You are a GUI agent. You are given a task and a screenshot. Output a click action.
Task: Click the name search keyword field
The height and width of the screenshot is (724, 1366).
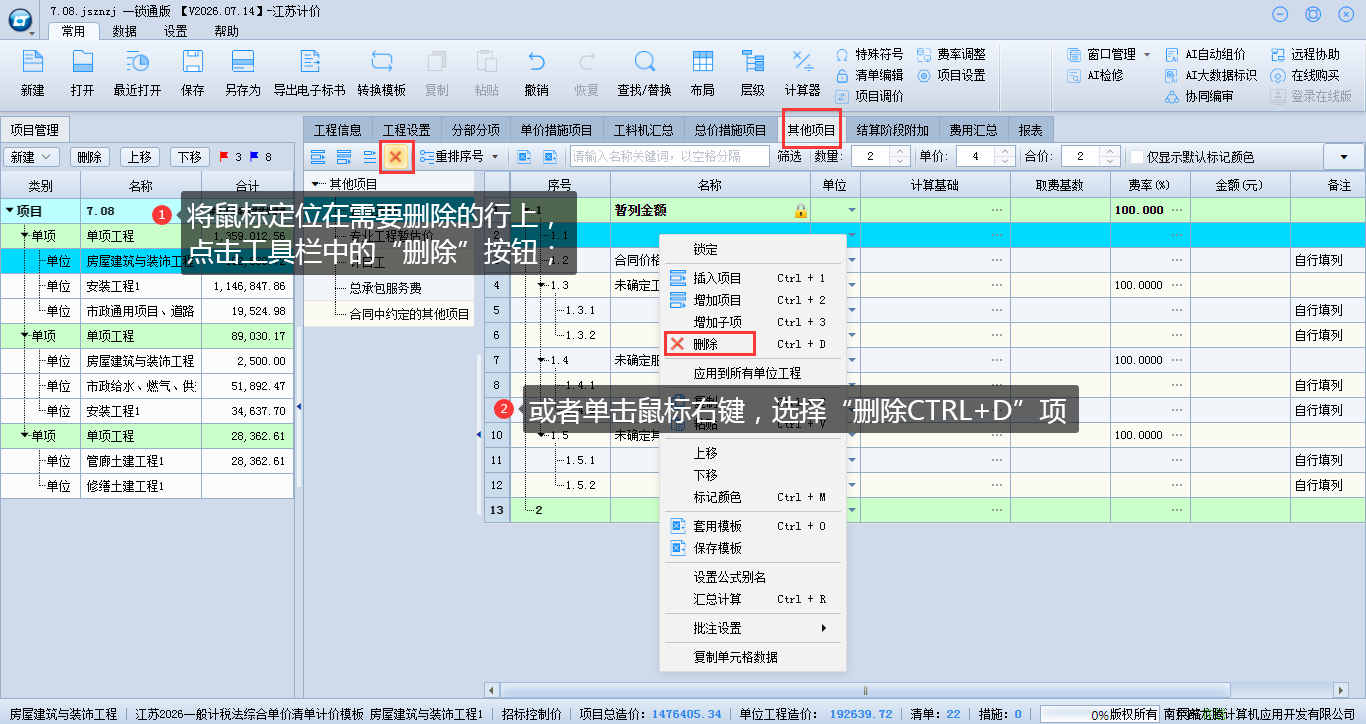pos(669,156)
